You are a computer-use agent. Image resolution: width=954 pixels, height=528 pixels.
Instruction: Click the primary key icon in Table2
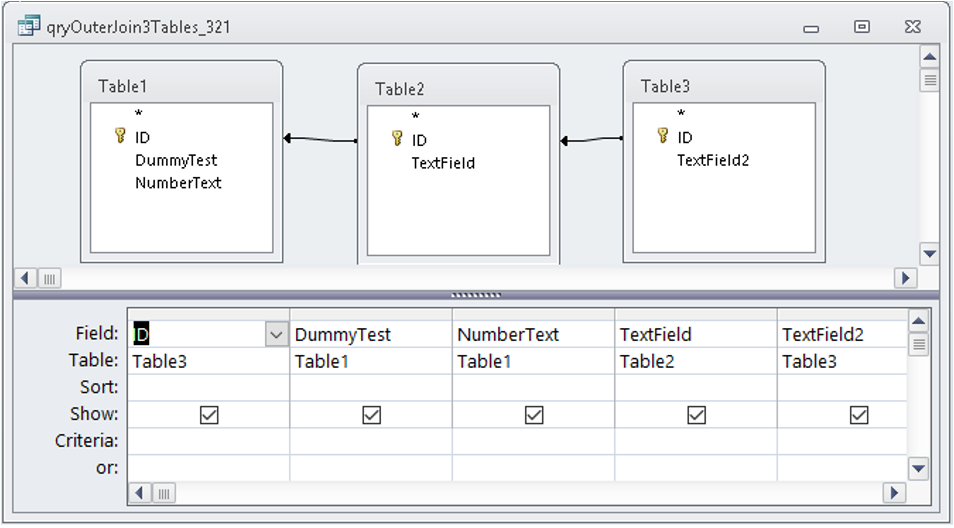click(x=397, y=139)
